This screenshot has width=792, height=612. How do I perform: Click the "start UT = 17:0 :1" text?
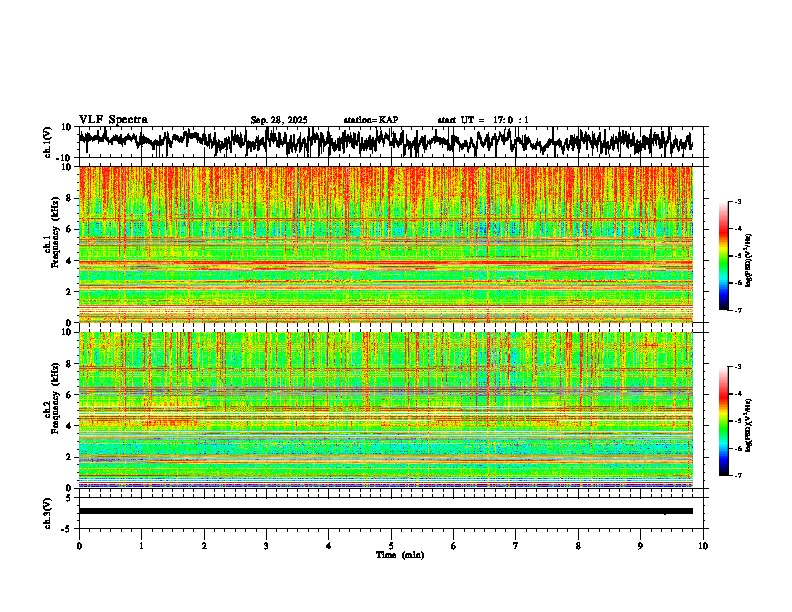(483, 120)
